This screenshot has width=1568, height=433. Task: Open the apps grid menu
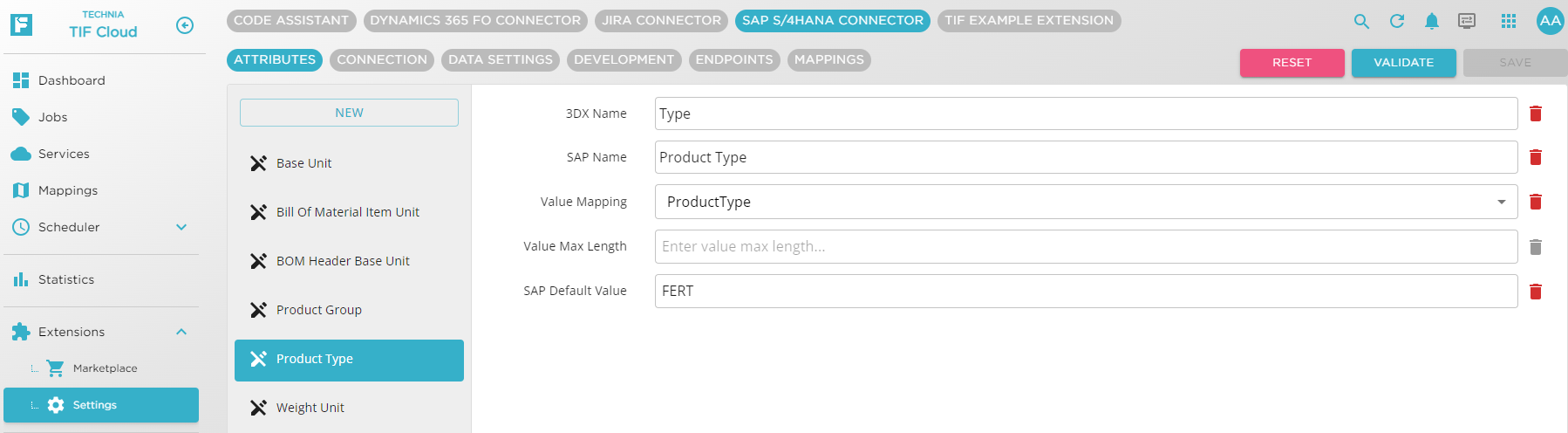pos(1509,21)
